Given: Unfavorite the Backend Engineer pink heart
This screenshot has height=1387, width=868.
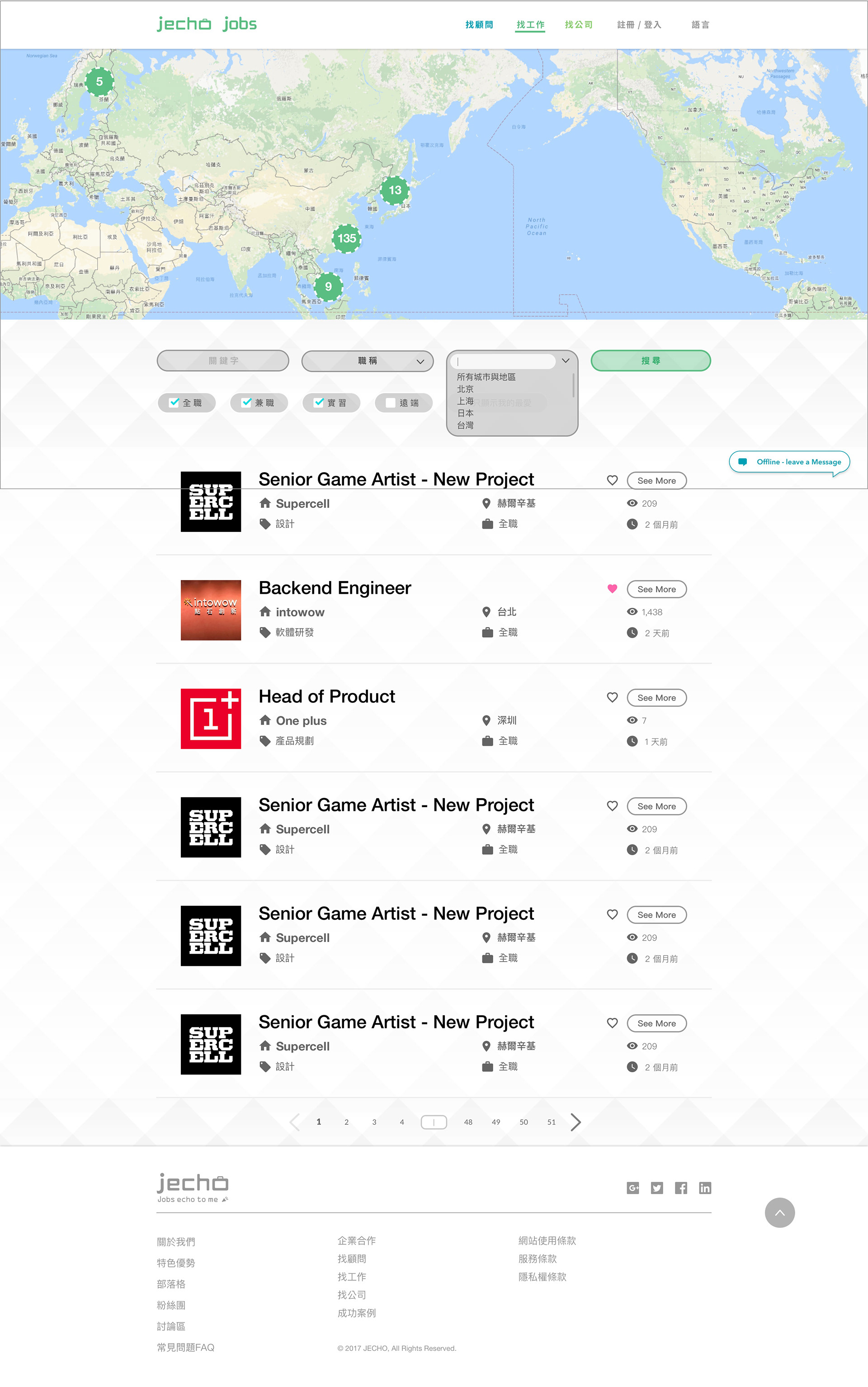Looking at the screenshot, I should (x=612, y=588).
